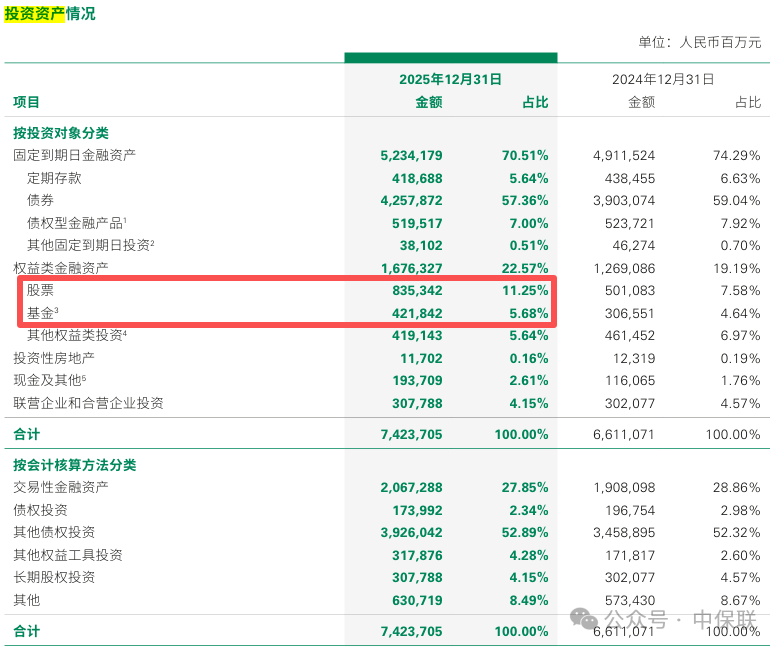
Task: Select the 2025年12月31日 column header
Action: pyautogui.click(x=450, y=78)
